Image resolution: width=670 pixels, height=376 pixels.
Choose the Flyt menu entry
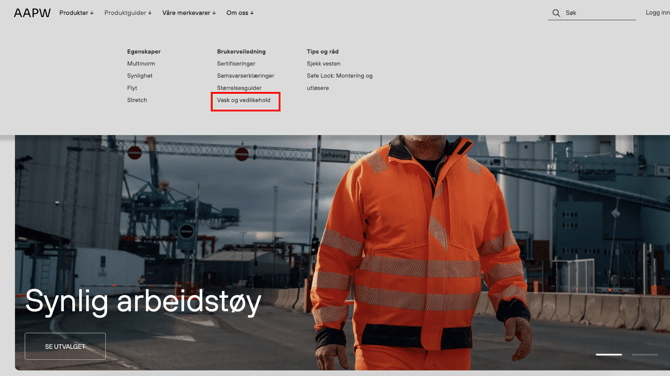click(132, 88)
